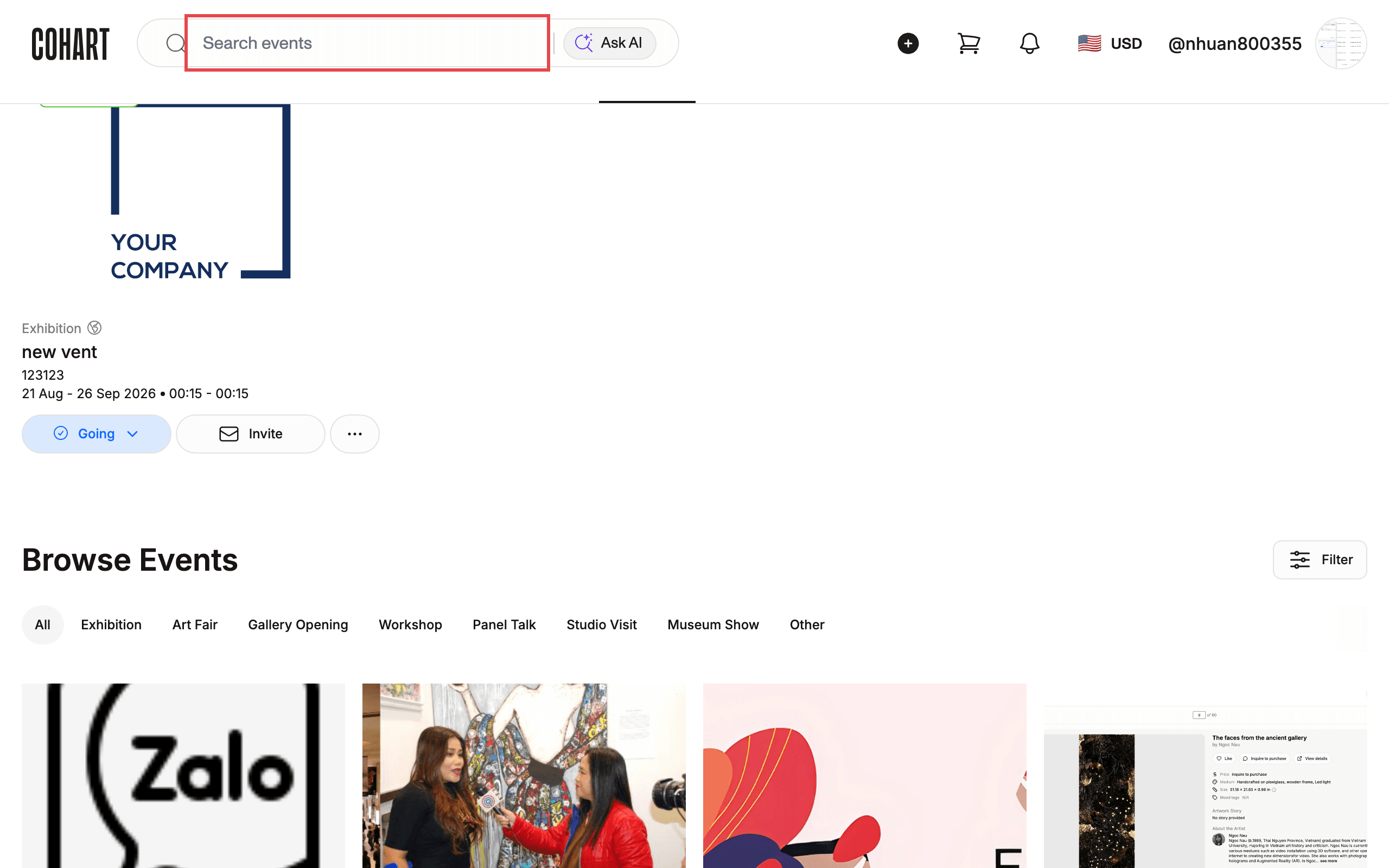Select the Art Fair tab
This screenshot has height=868, width=1389.
point(195,624)
